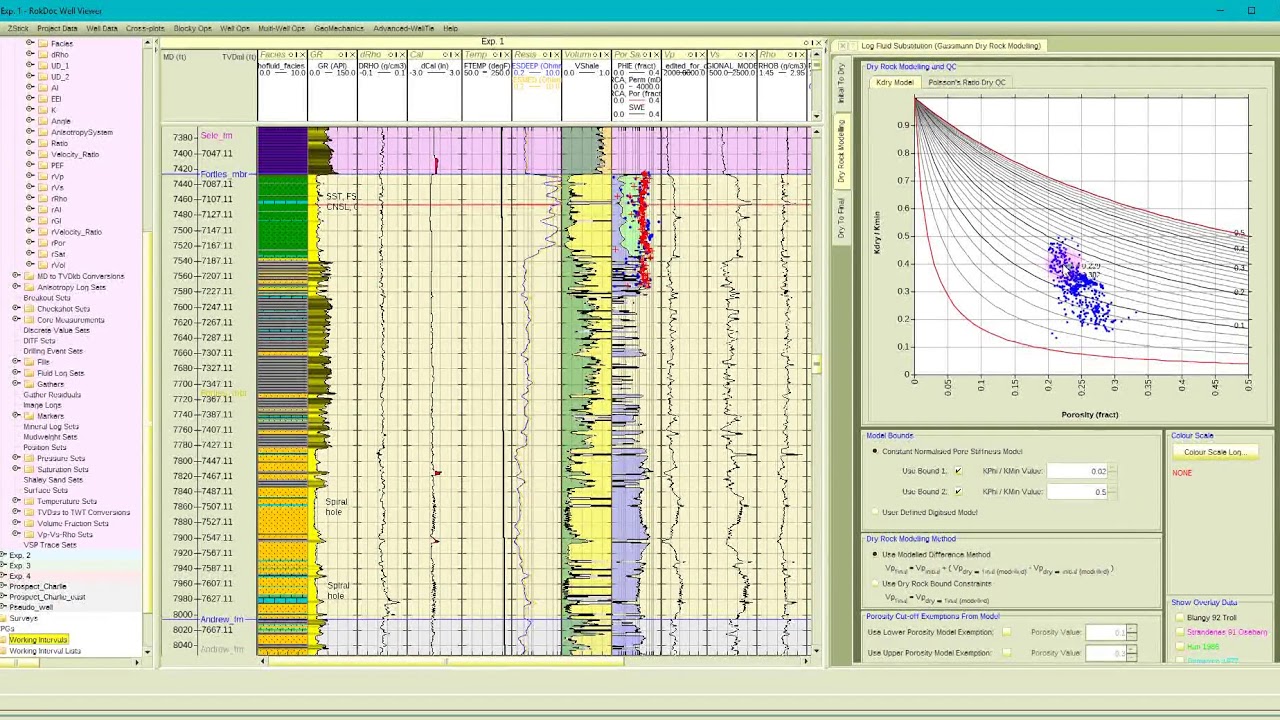Expand the TVDss to TWT Conversions node
Image resolution: width=1280 pixels, height=720 pixels.
click(16, 512)
